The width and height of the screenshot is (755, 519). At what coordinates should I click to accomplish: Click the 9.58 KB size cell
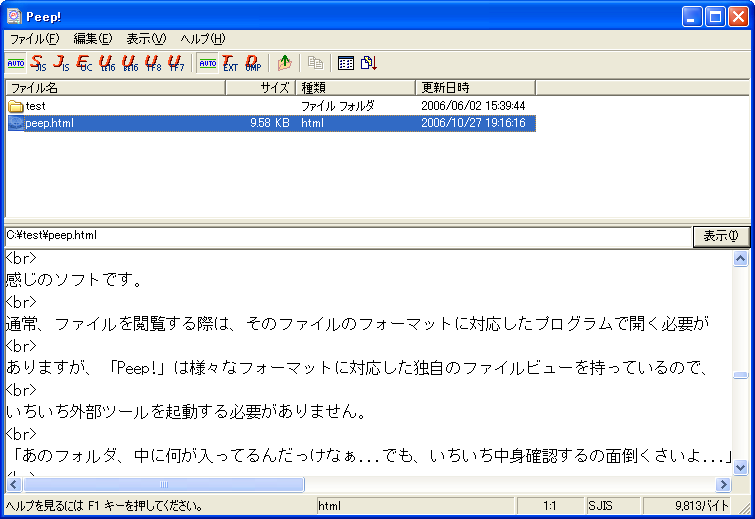[x=270, y=123]
